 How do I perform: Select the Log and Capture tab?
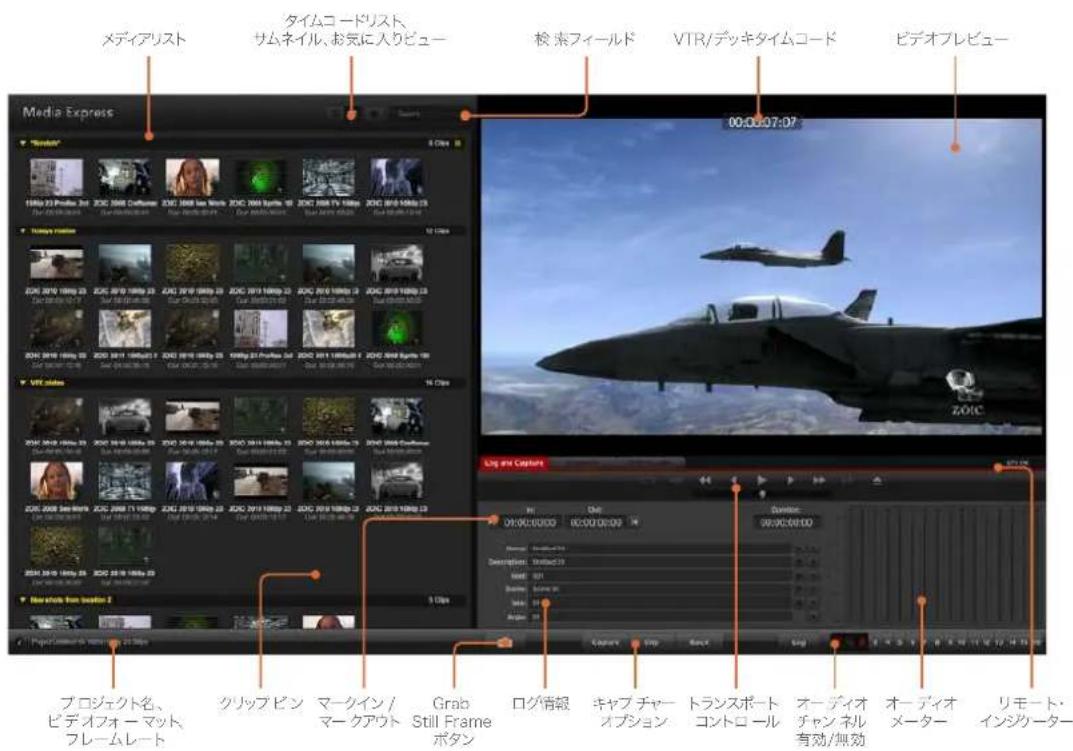coord(514,463)
